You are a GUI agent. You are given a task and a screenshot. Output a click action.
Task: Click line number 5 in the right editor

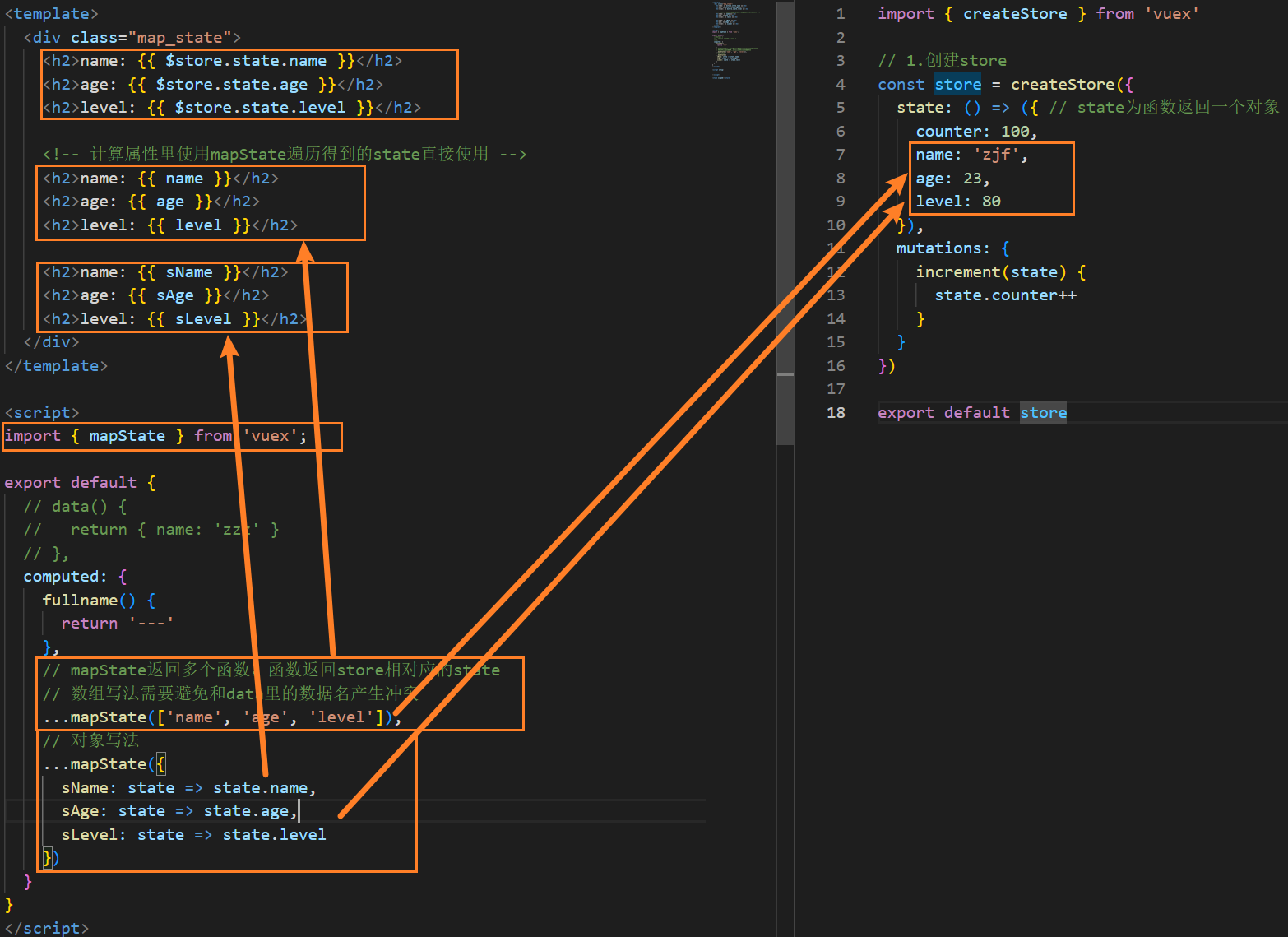[x=840, y=108]
